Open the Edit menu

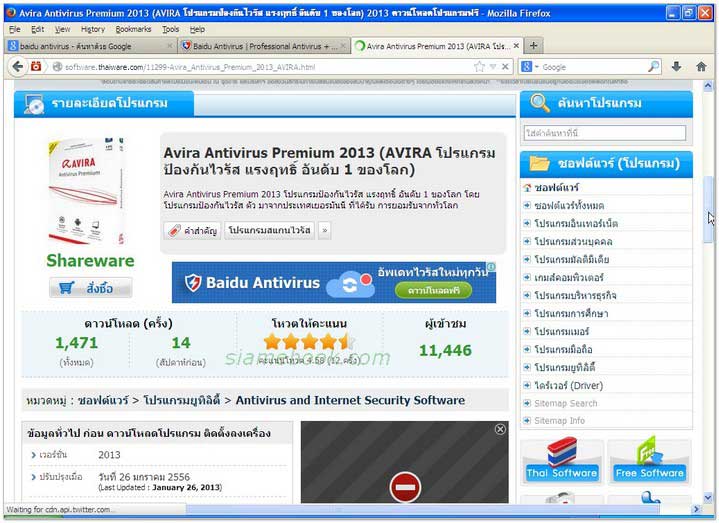point(37,29)
